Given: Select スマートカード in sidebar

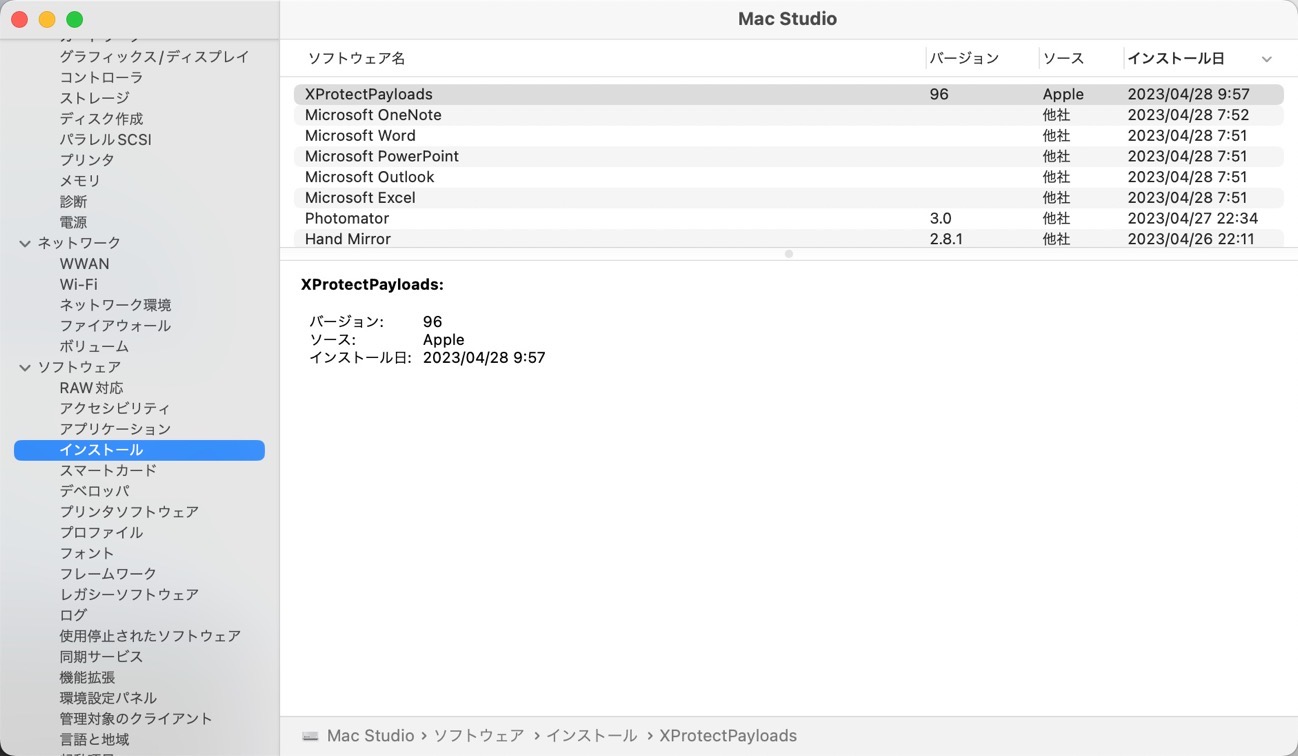Looking at the screenshot, I should [x=108, y=471].
